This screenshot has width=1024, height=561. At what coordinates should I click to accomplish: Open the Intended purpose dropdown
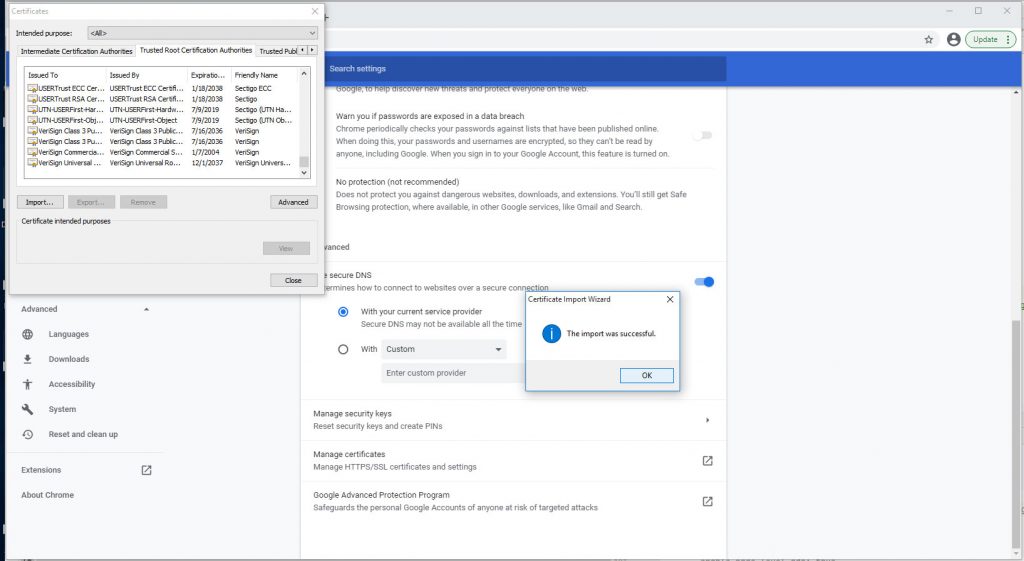(202, 33)
